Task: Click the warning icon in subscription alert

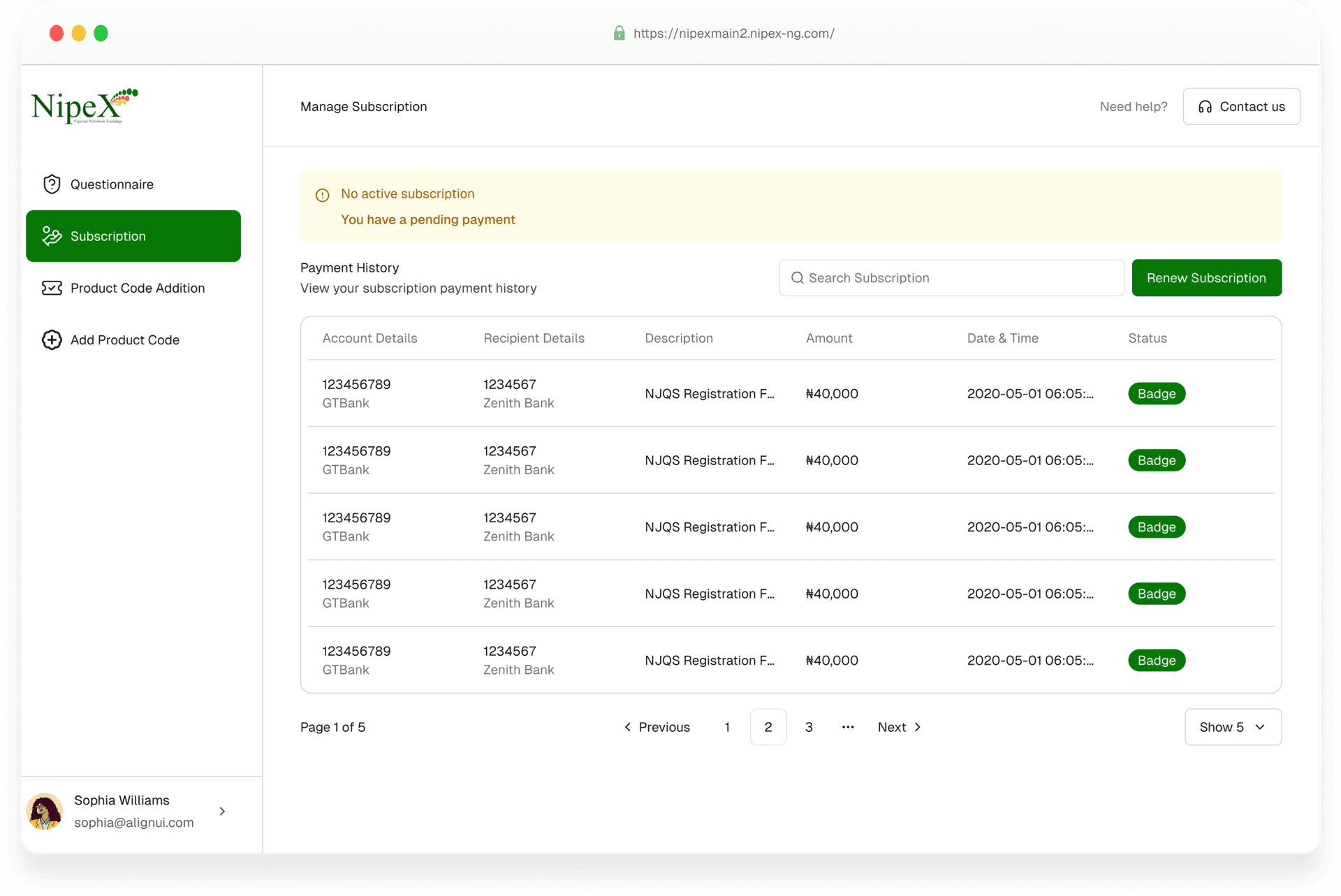Action: click(322, 196)
